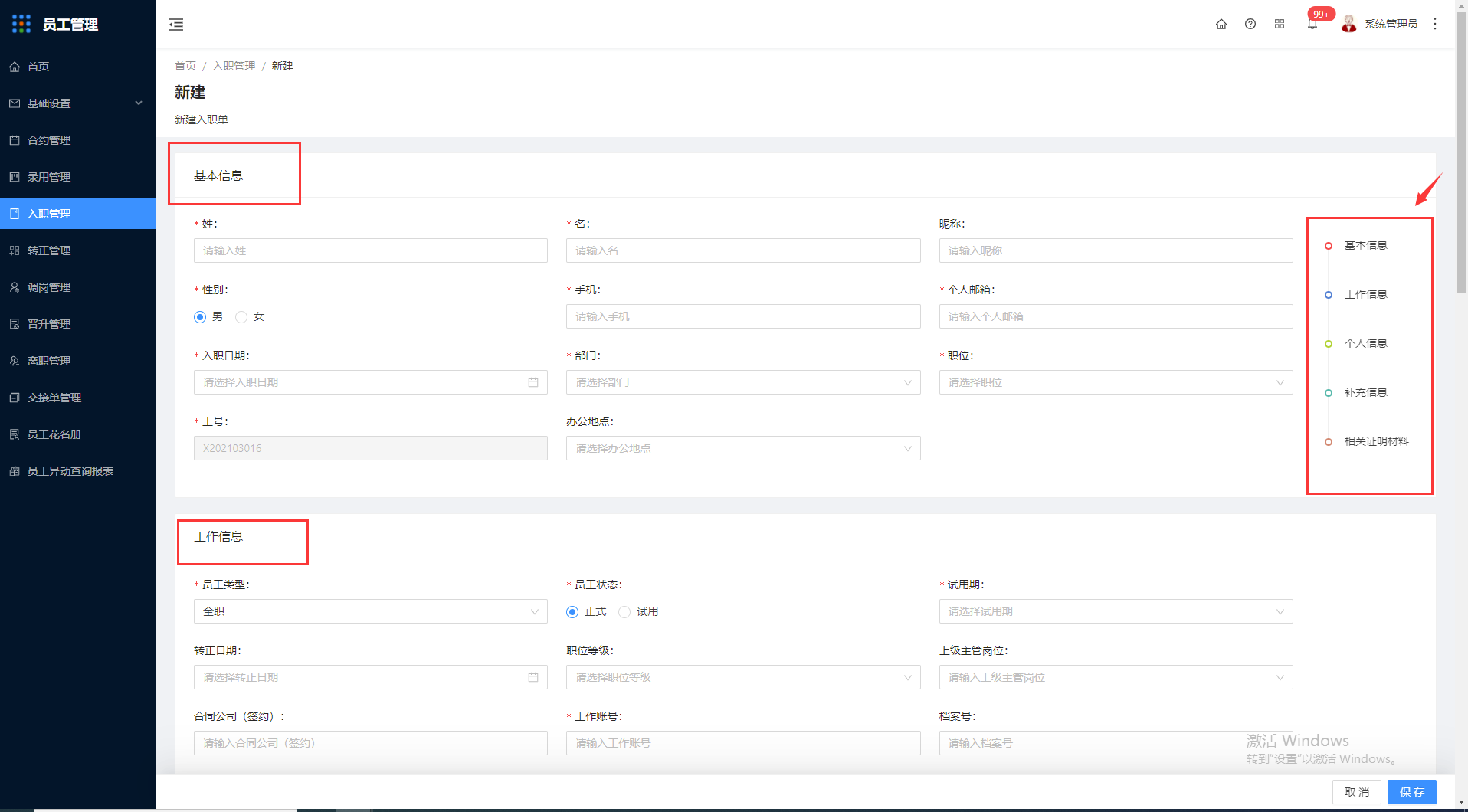Click the 昵称 input field
The height and width of the screenshot is (812, 1468).
pyautogui.click(x=1116, y=250)
